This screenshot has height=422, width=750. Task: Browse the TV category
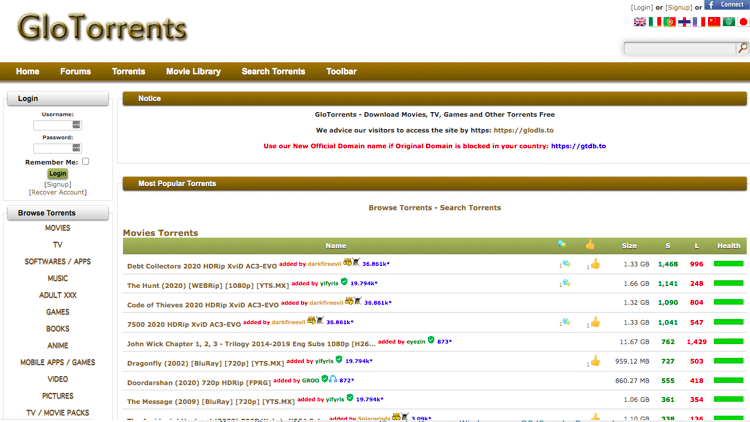[57, 245]
